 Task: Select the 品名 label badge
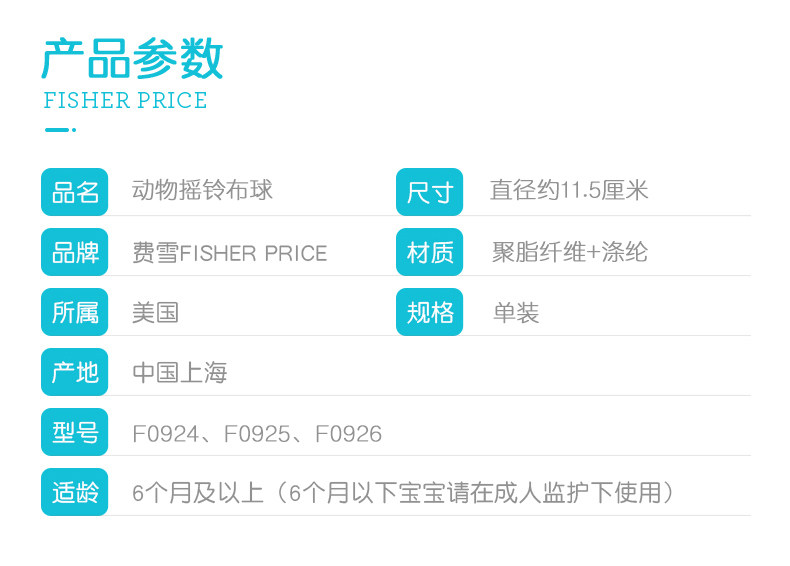(x=75, y=192)
